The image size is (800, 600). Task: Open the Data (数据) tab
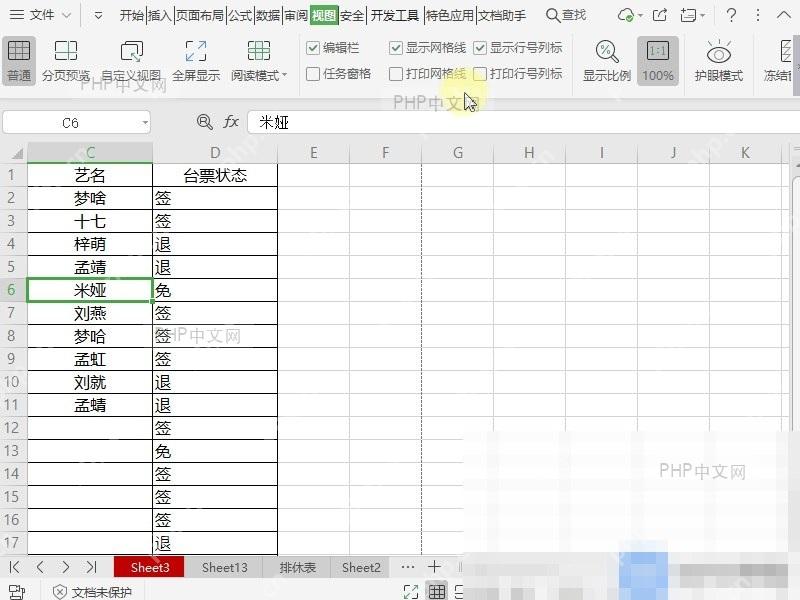point(268,15)
